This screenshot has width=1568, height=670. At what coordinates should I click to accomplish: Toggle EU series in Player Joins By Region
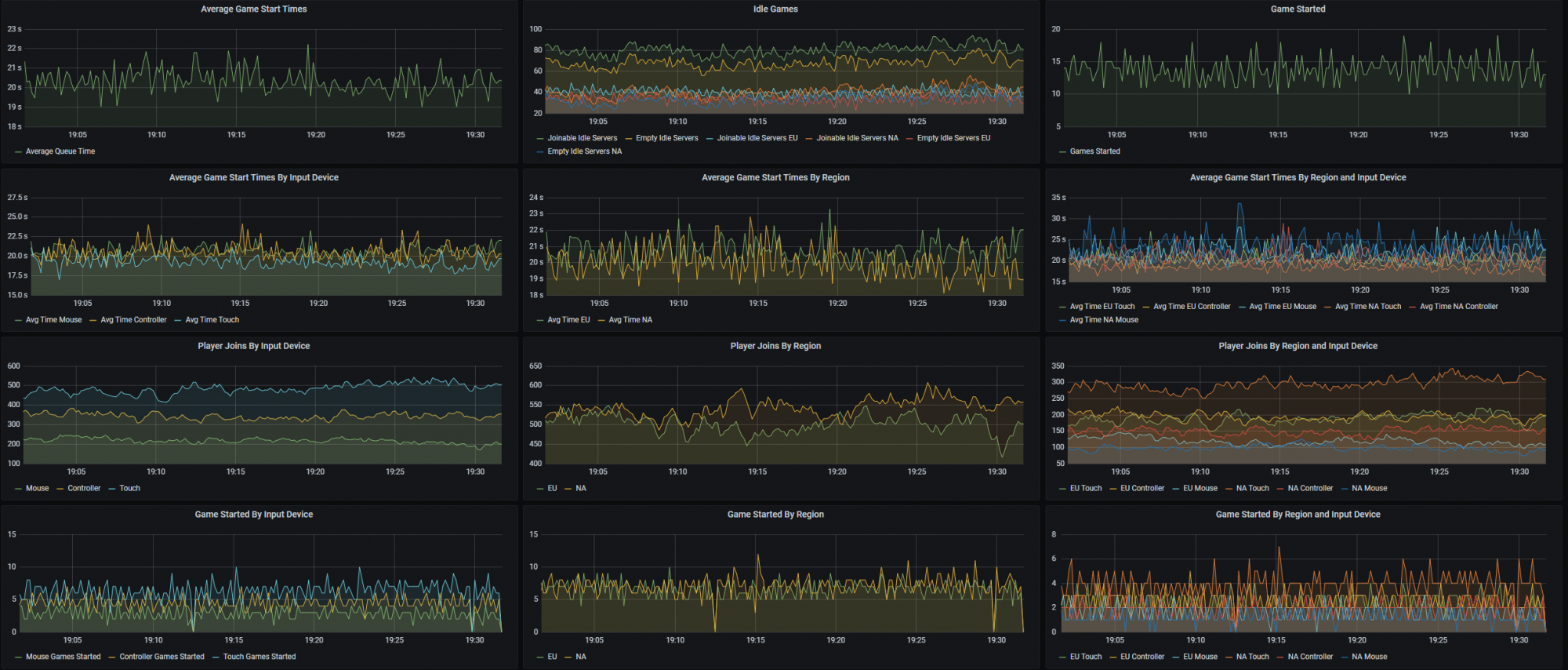click(x=552, y=489)
